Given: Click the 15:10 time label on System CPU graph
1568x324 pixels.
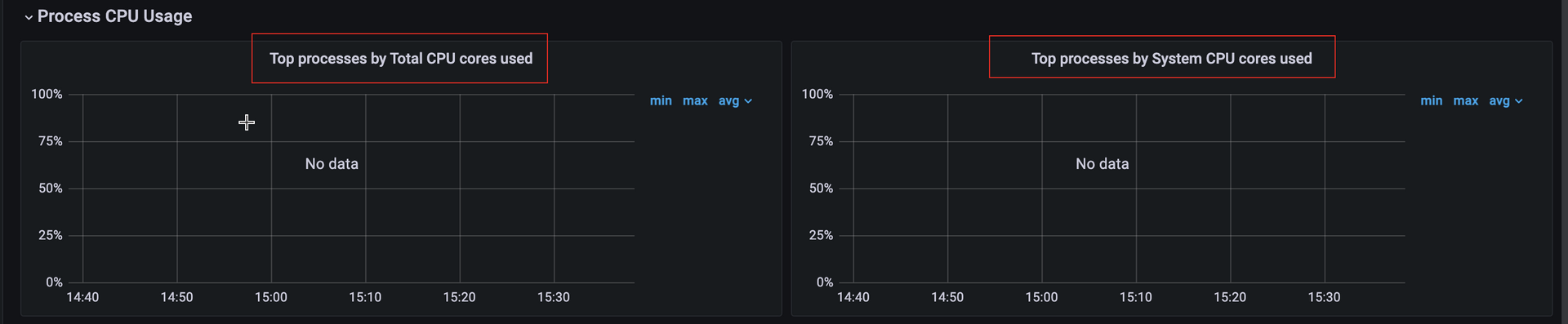Looking at the screenshot, I should coord(1135,297).
